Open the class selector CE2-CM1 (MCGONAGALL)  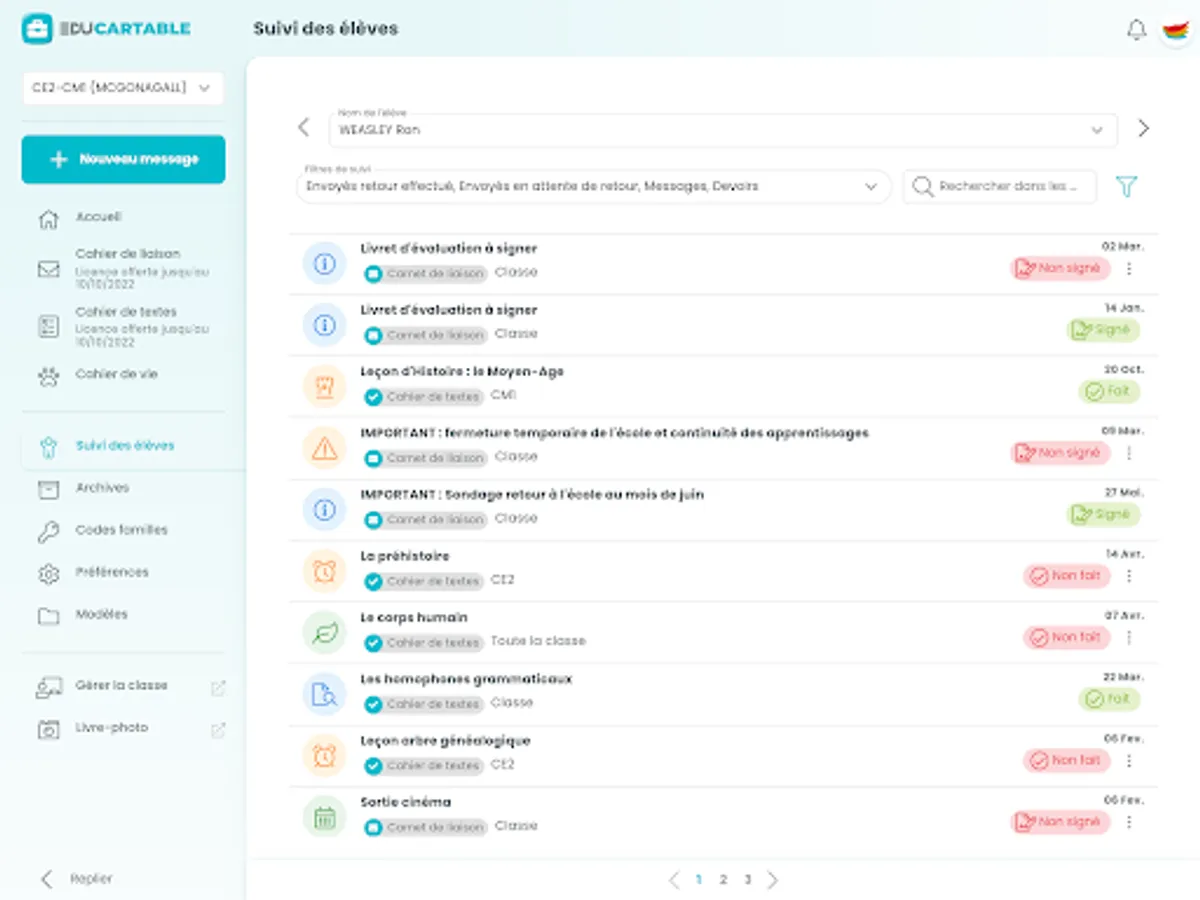pos(123,88)
